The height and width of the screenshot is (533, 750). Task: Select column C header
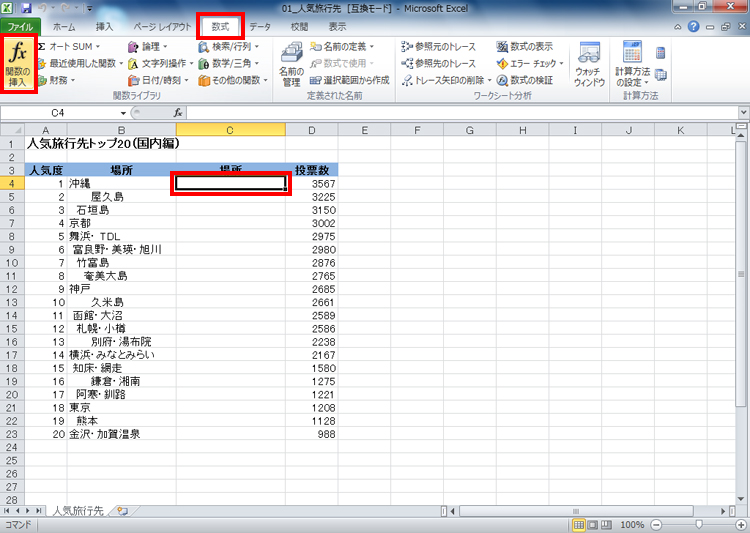coord(231,130)
